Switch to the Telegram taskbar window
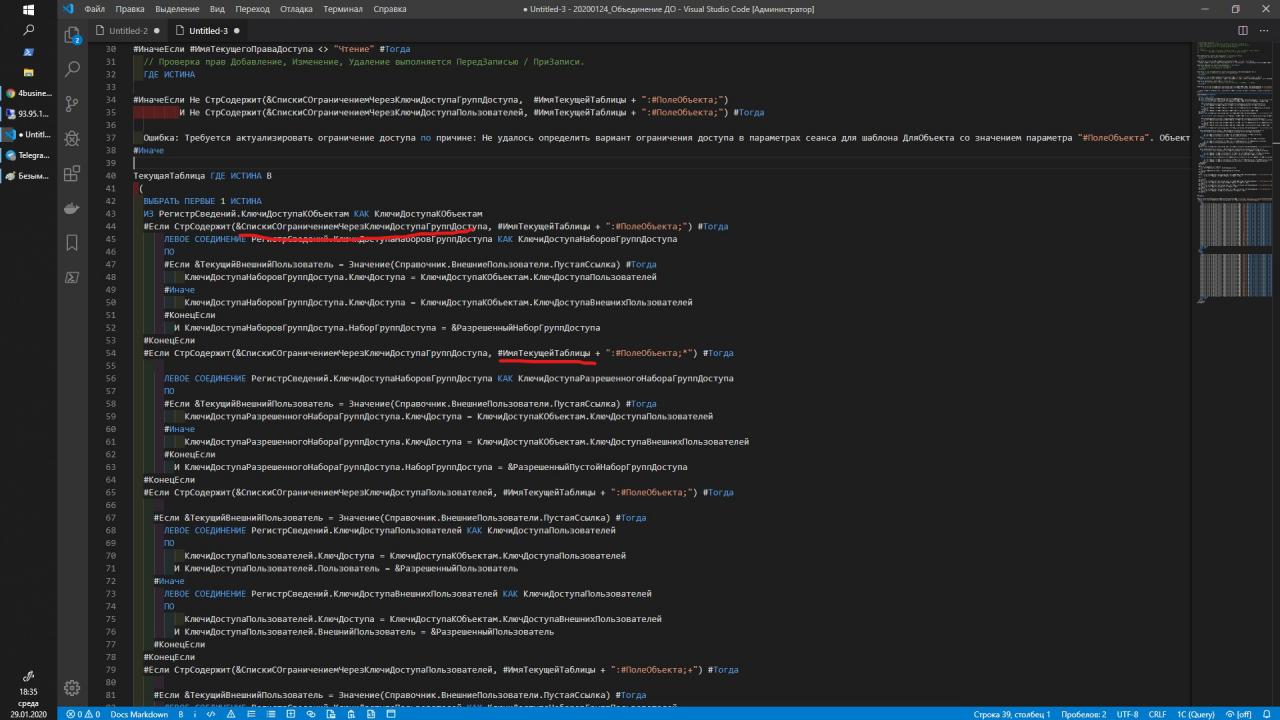The image size is (1280, 720). pos(28,155)
